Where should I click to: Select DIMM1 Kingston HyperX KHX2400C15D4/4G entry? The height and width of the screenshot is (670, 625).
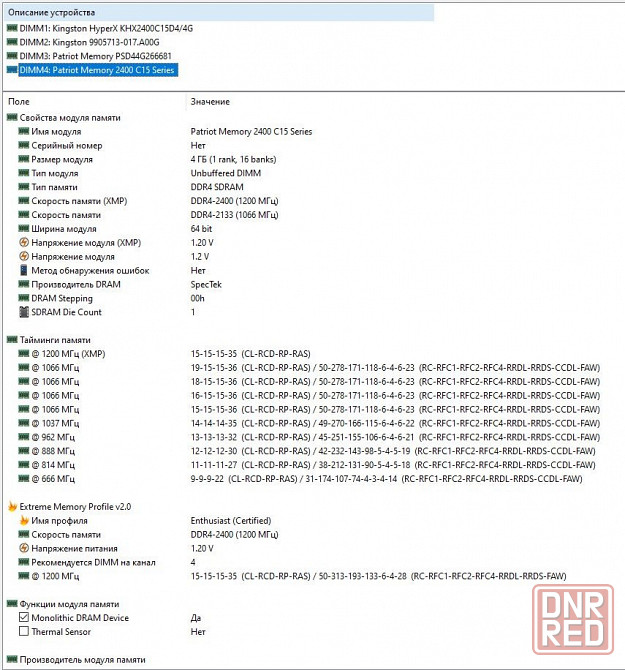click(106, 28)
